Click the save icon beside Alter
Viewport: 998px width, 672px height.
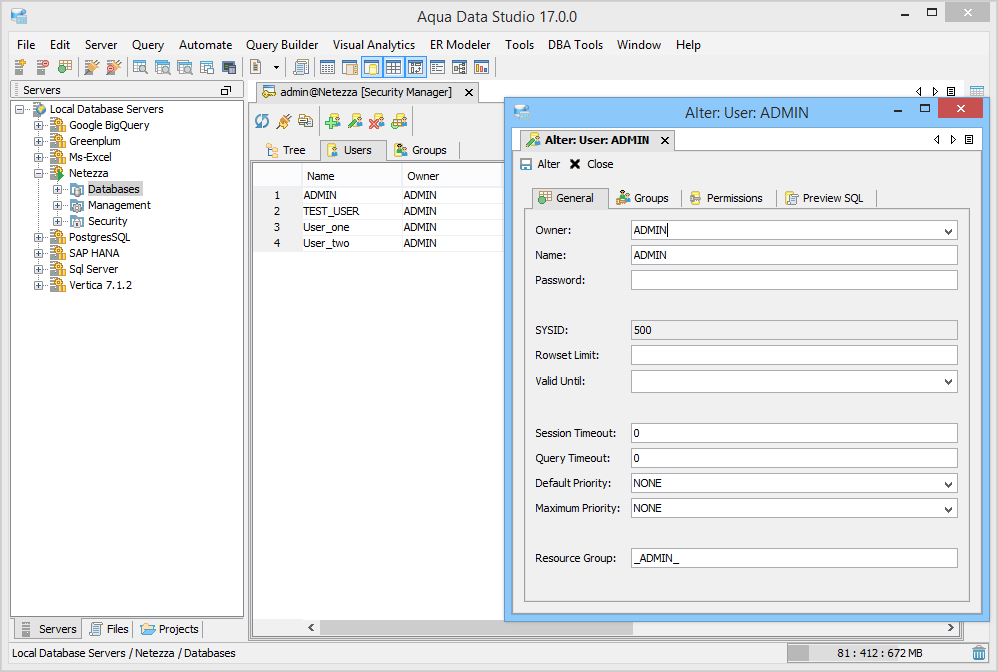click(526, 164)
